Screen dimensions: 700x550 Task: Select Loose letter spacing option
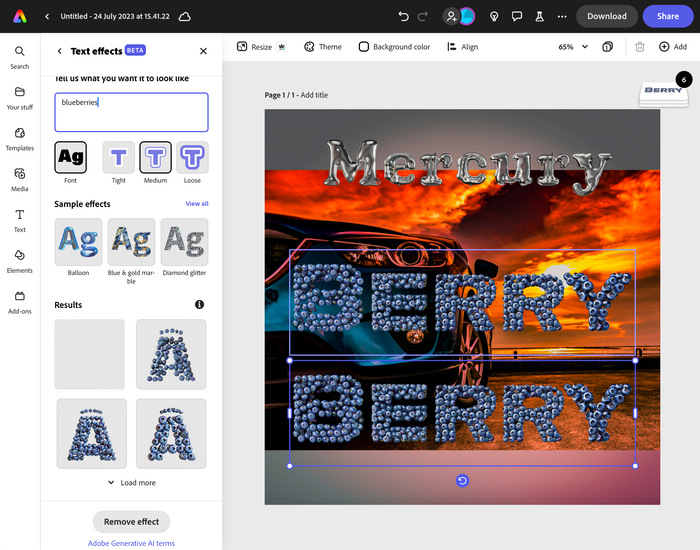pyautogui.click(x=192, y=157)
